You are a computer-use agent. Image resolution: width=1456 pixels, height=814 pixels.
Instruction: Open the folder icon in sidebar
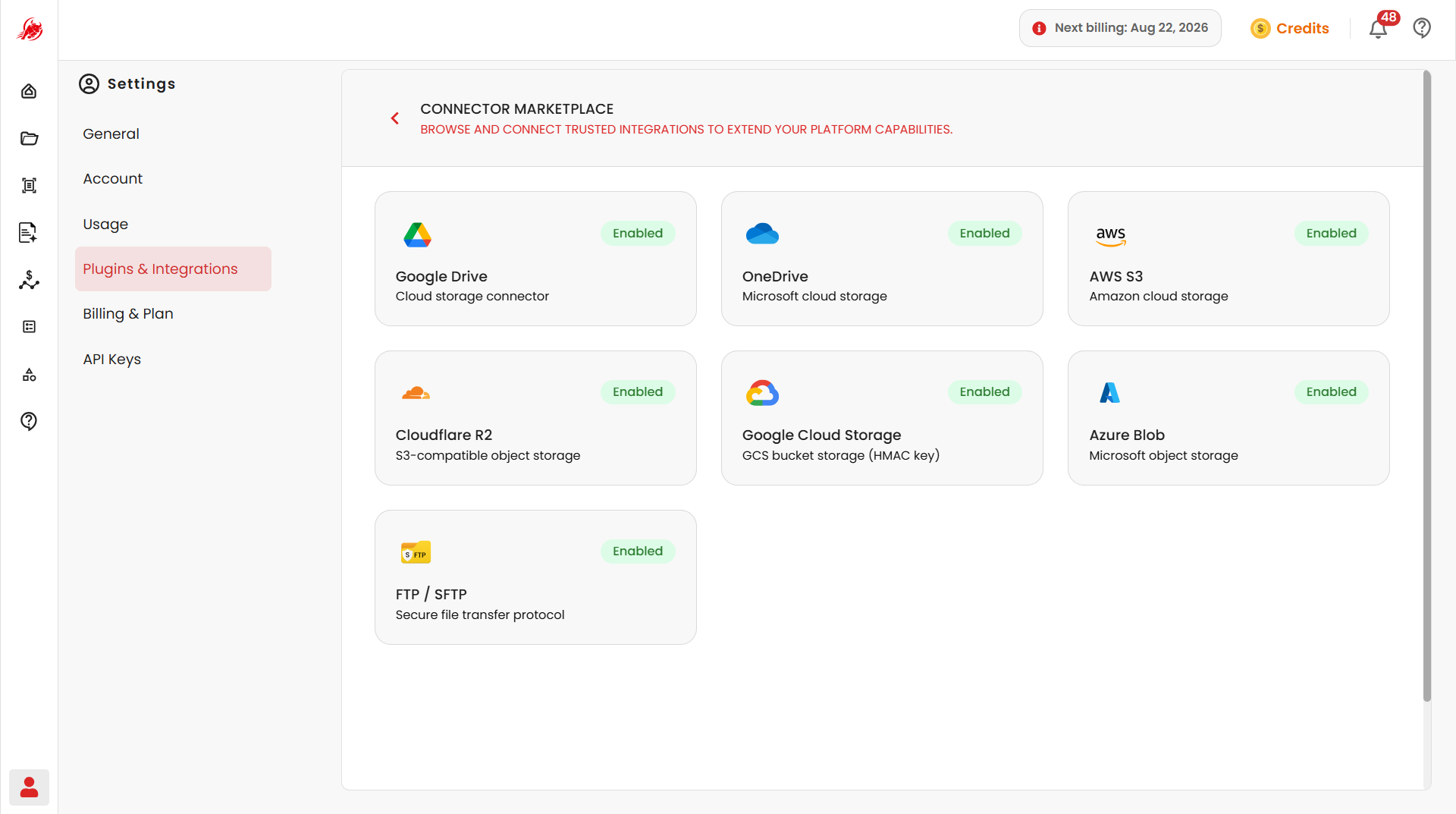(29, 138)
